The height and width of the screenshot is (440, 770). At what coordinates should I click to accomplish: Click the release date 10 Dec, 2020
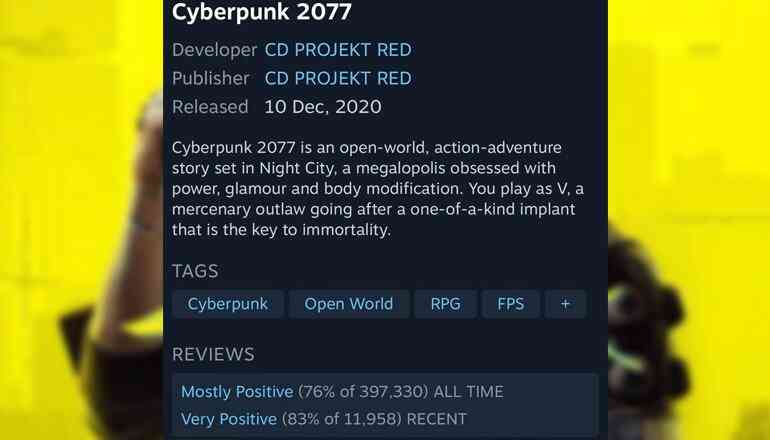[323, 107]
